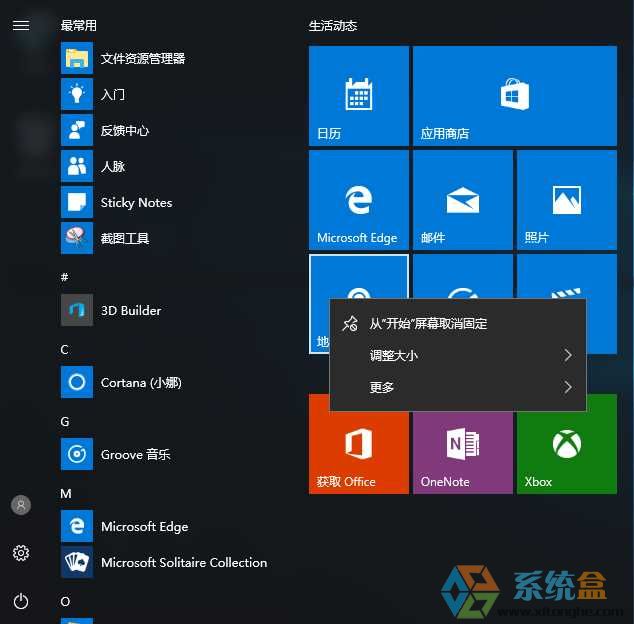Open Microsoft Solitaire Collection icon

point(77,562)
